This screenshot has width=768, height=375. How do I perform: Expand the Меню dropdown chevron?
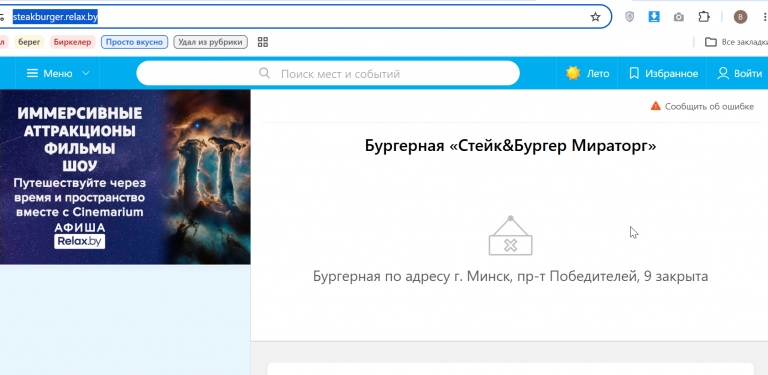click(85, 73)
